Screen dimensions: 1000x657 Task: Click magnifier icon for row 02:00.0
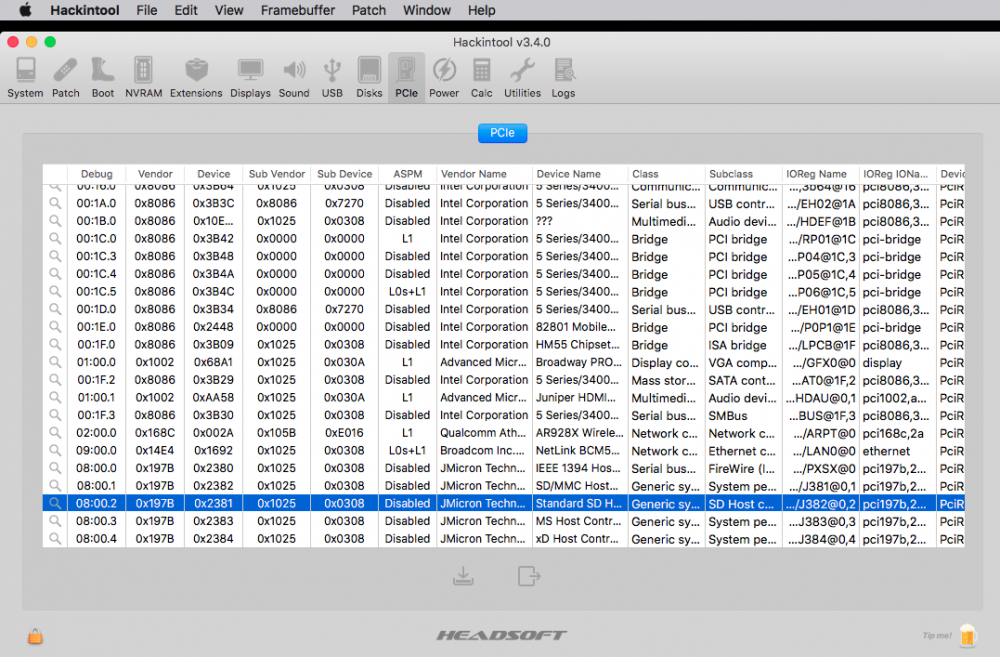(55, 432)
